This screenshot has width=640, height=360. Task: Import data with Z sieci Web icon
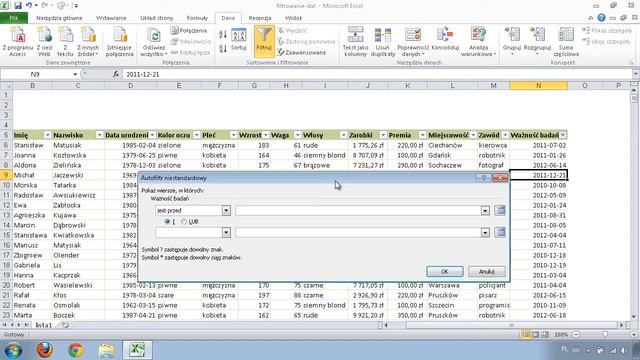click(44, 41)
